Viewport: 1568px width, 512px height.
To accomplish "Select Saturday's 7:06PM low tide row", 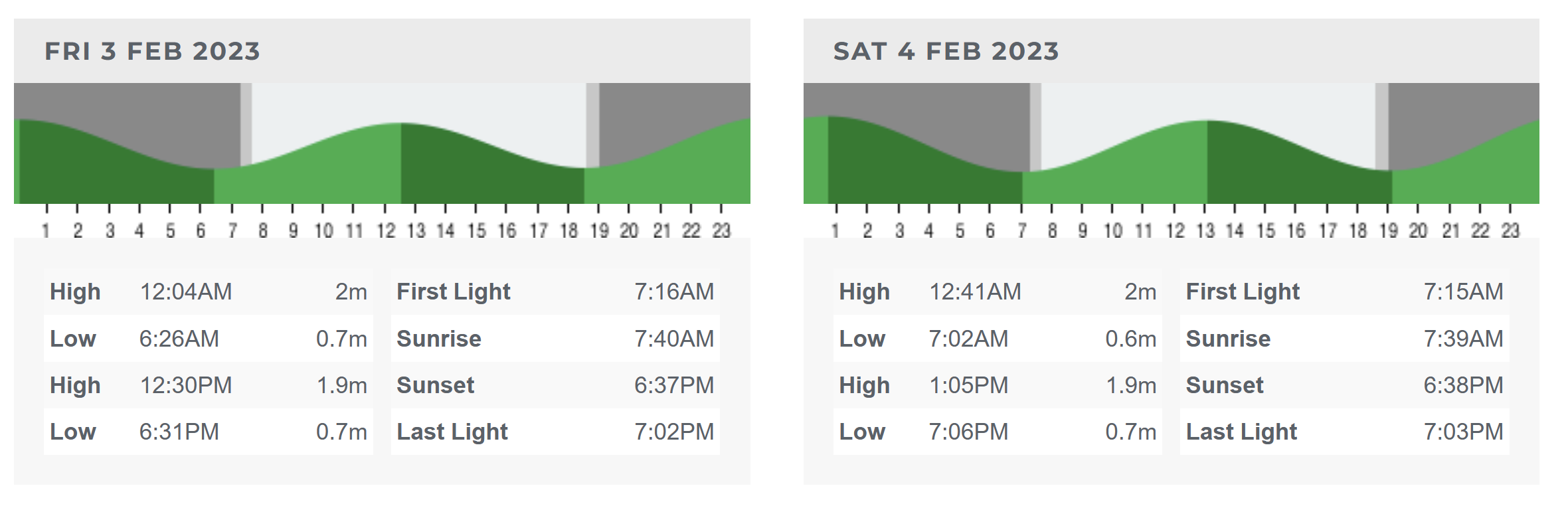I will click(997, 432).
